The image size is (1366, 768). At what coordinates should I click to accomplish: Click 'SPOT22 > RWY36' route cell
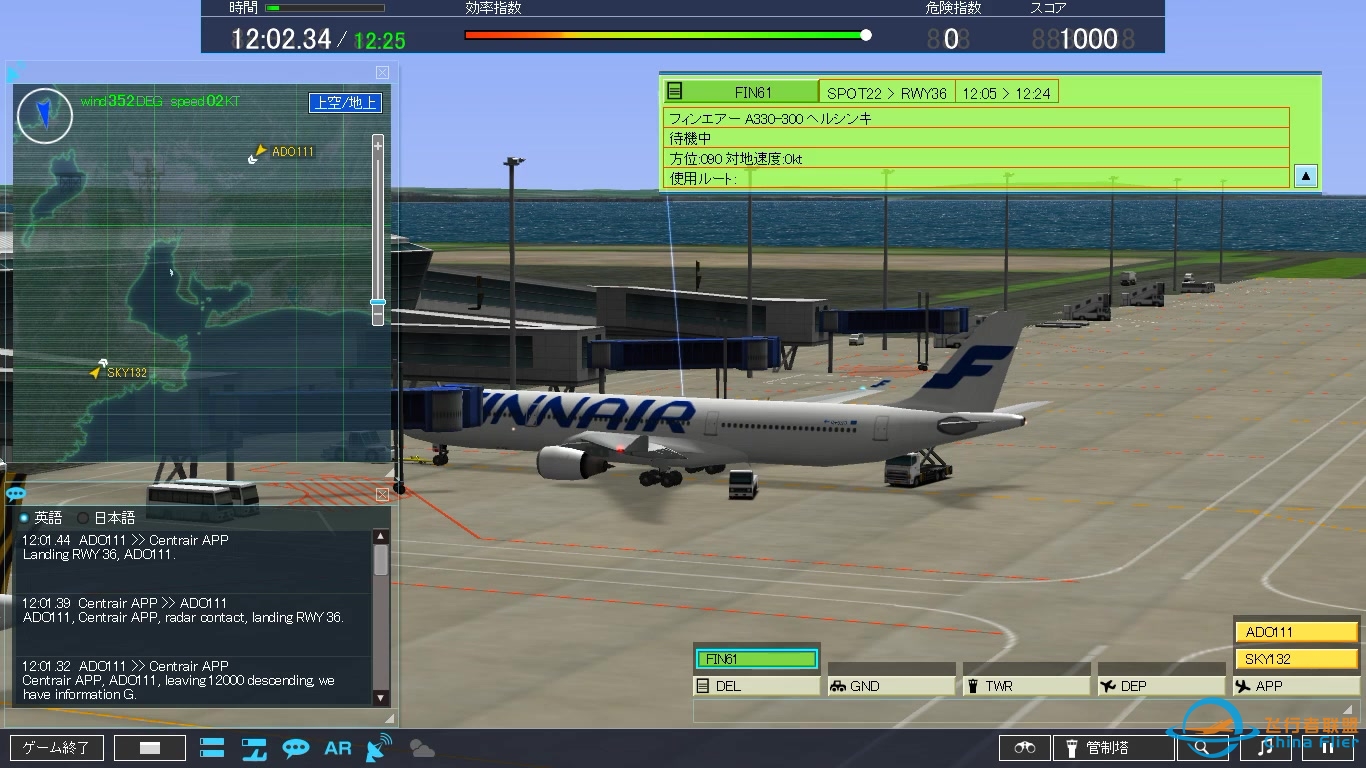coord(887,93)
